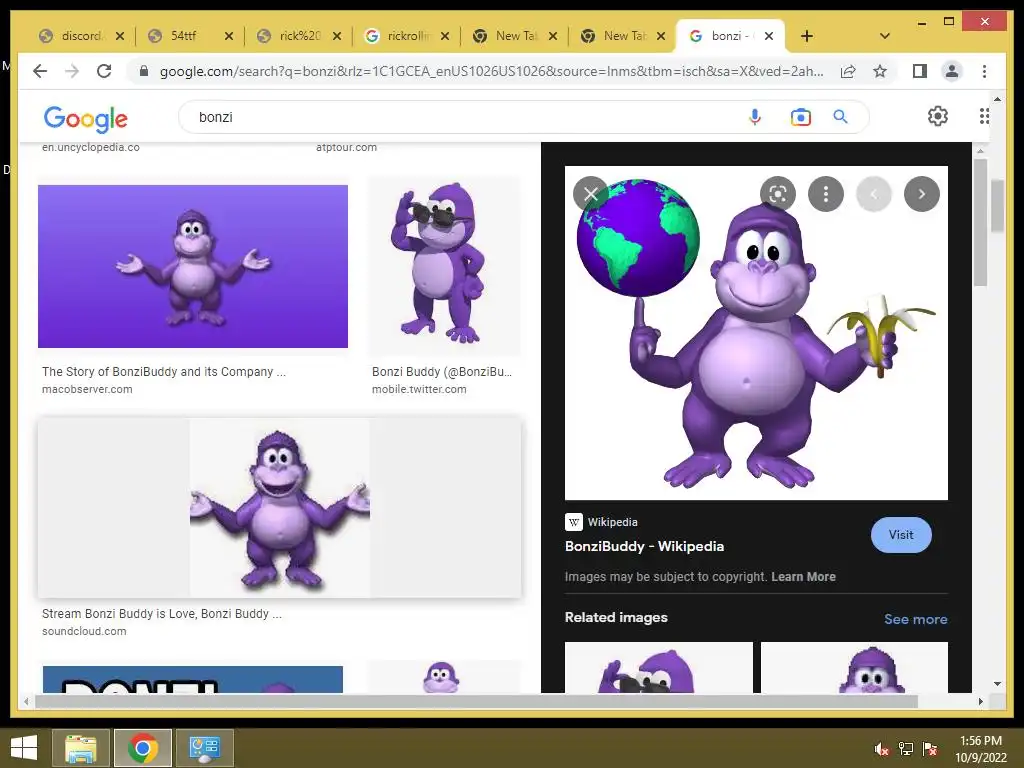
Task: Open Action Center flag icon
Action: 930,749
